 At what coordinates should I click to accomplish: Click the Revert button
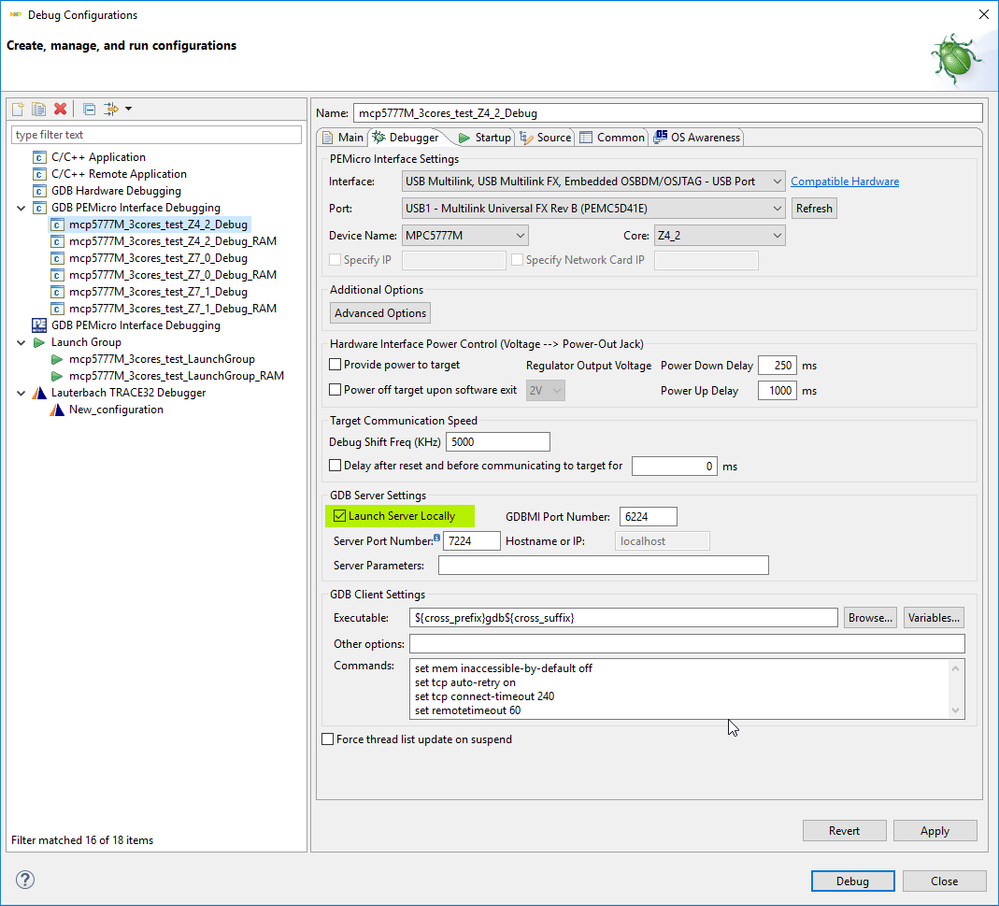click(844, 831)
